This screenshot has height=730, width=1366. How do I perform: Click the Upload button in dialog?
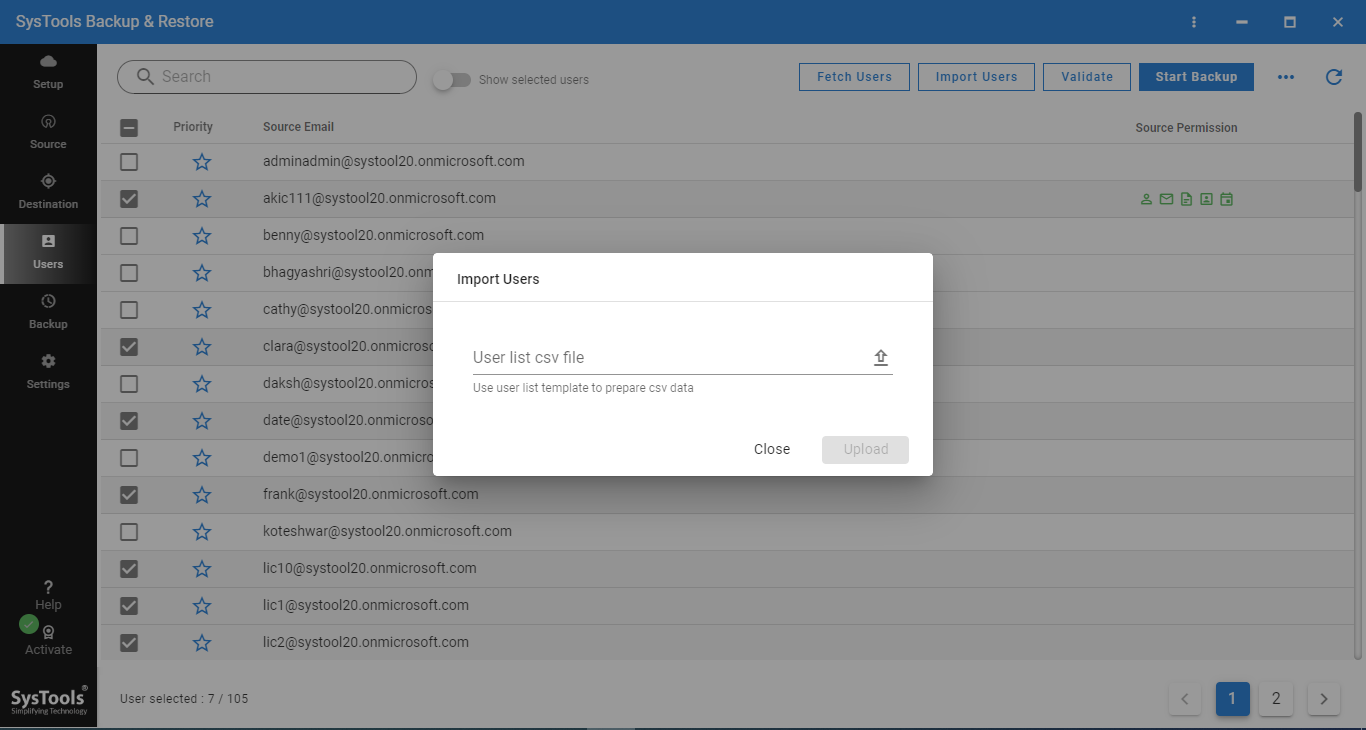tap(865, 450)
